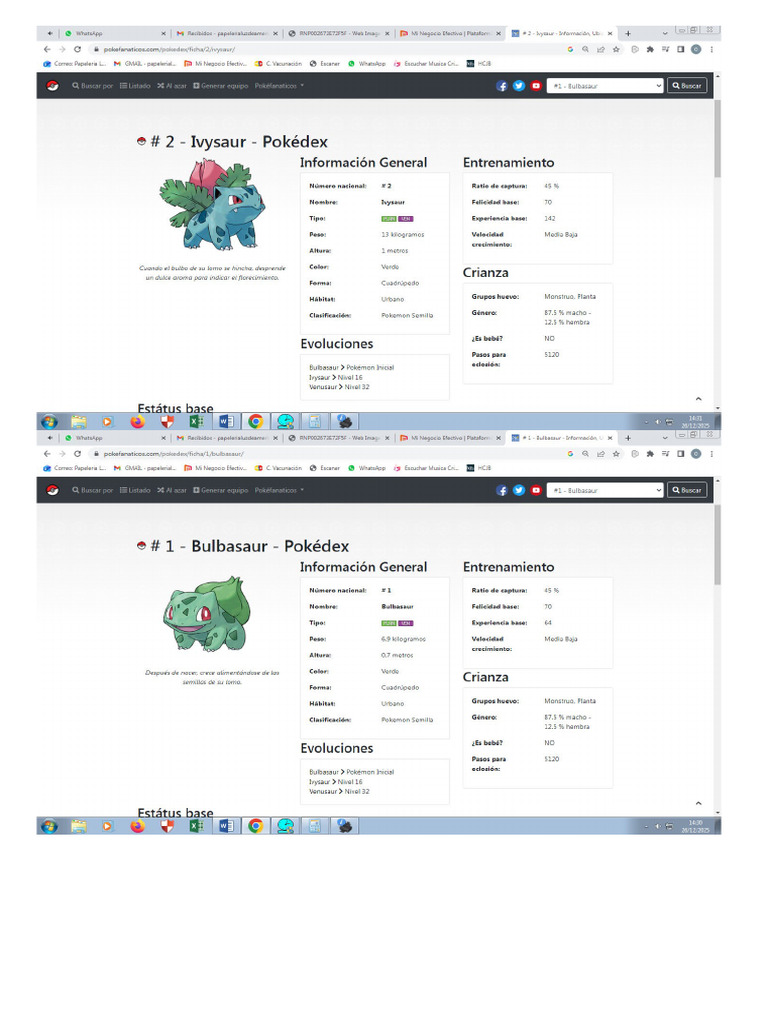Click the address bar in Ivysaur window
768x1024 pixels.
tap(327, 49)
